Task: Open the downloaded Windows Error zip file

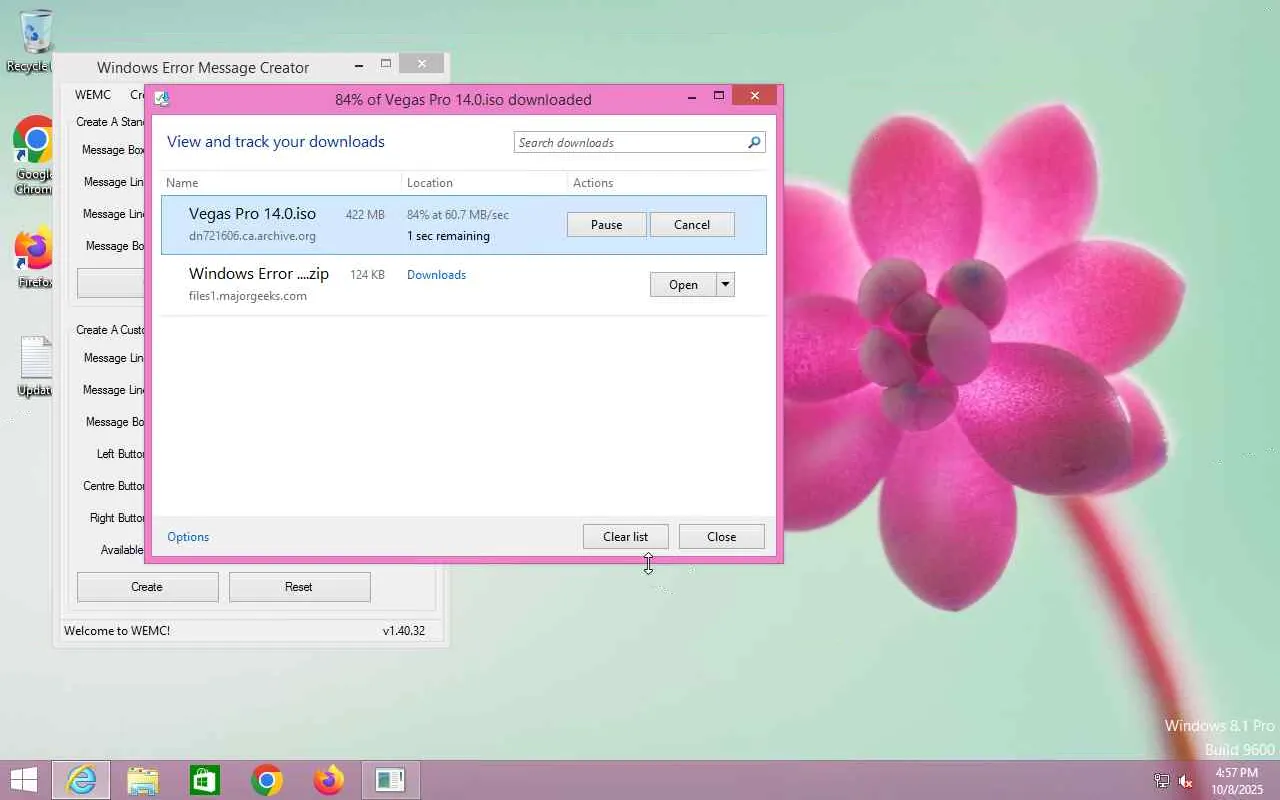Action: [x=683, y=285]
